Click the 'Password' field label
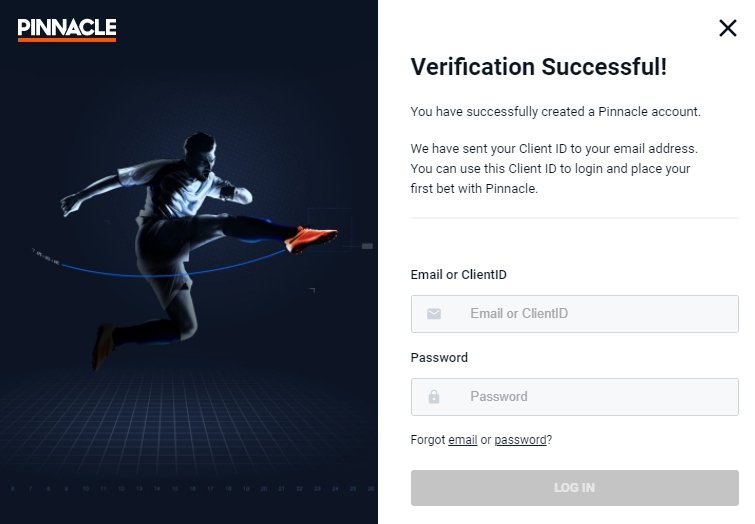The height and width of the screenshot is (524, 755). [439, 358]
